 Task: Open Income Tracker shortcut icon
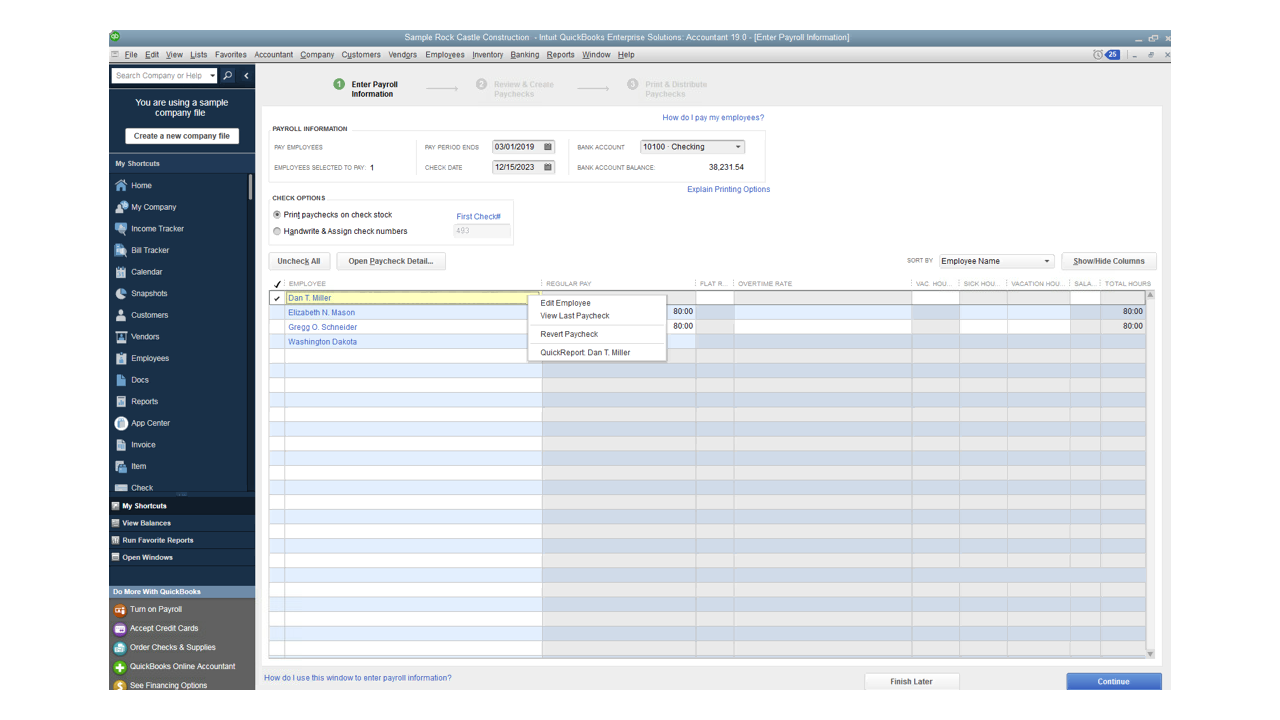click(x=121, y=229)
